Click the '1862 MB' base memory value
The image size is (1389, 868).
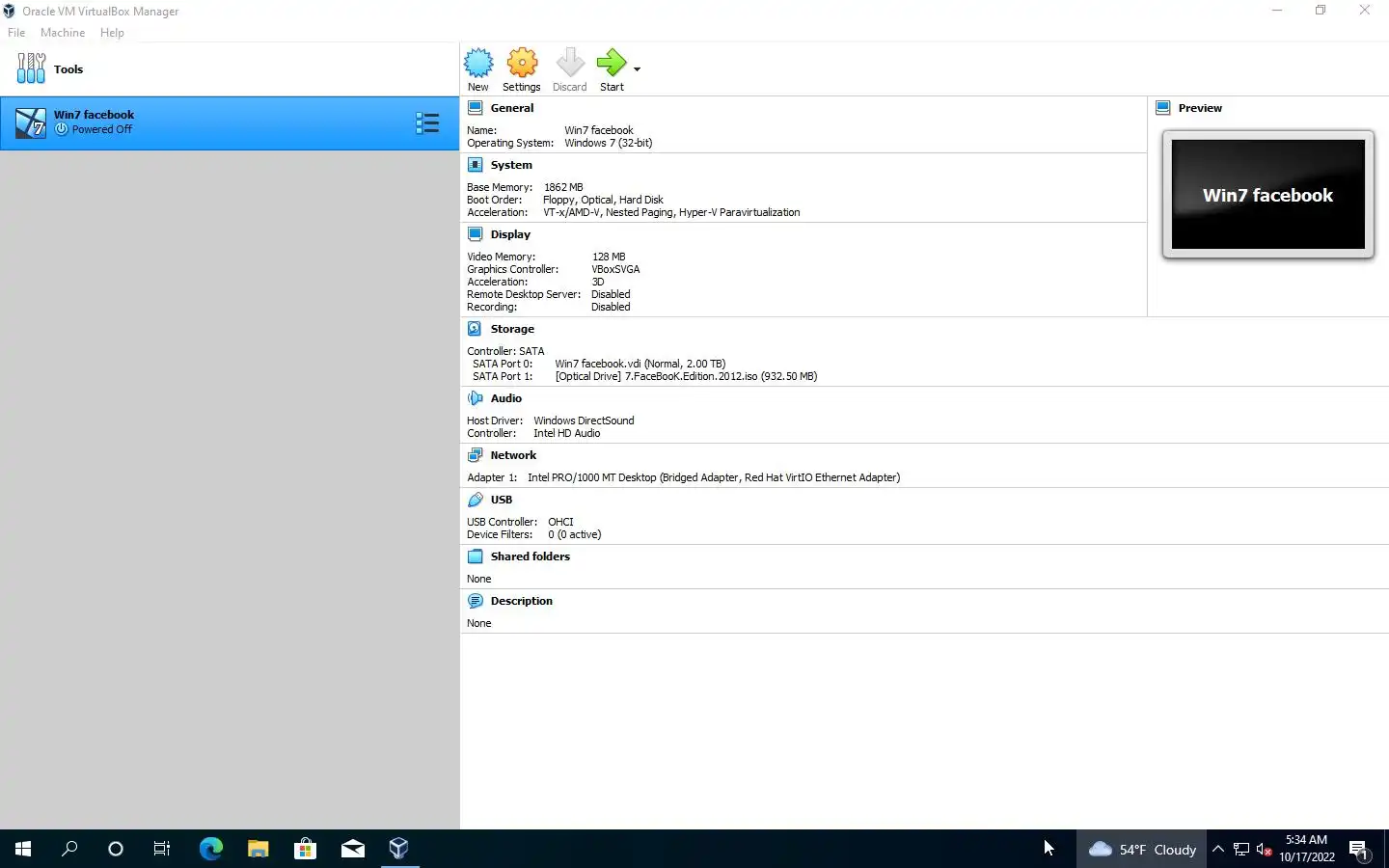coord(563,187)
